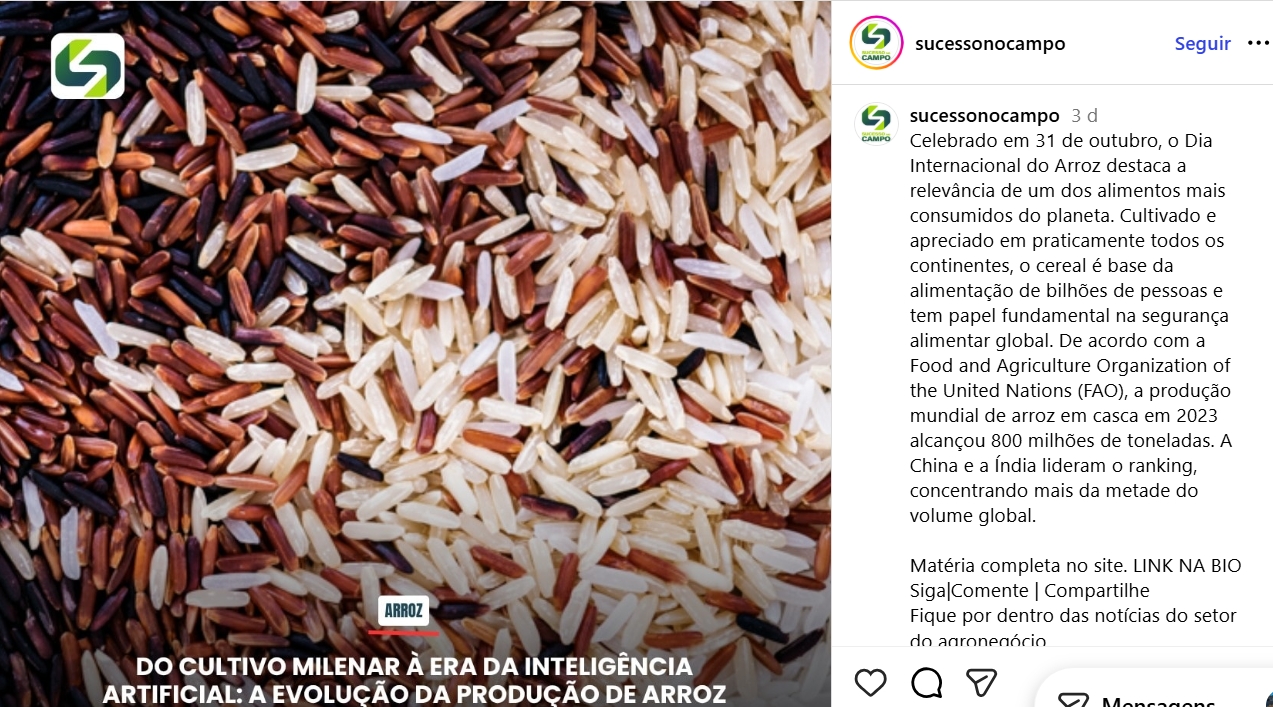Follow the account with the Seguir button
Screen dimensions: 1273x707
(x=1202, y=44)
